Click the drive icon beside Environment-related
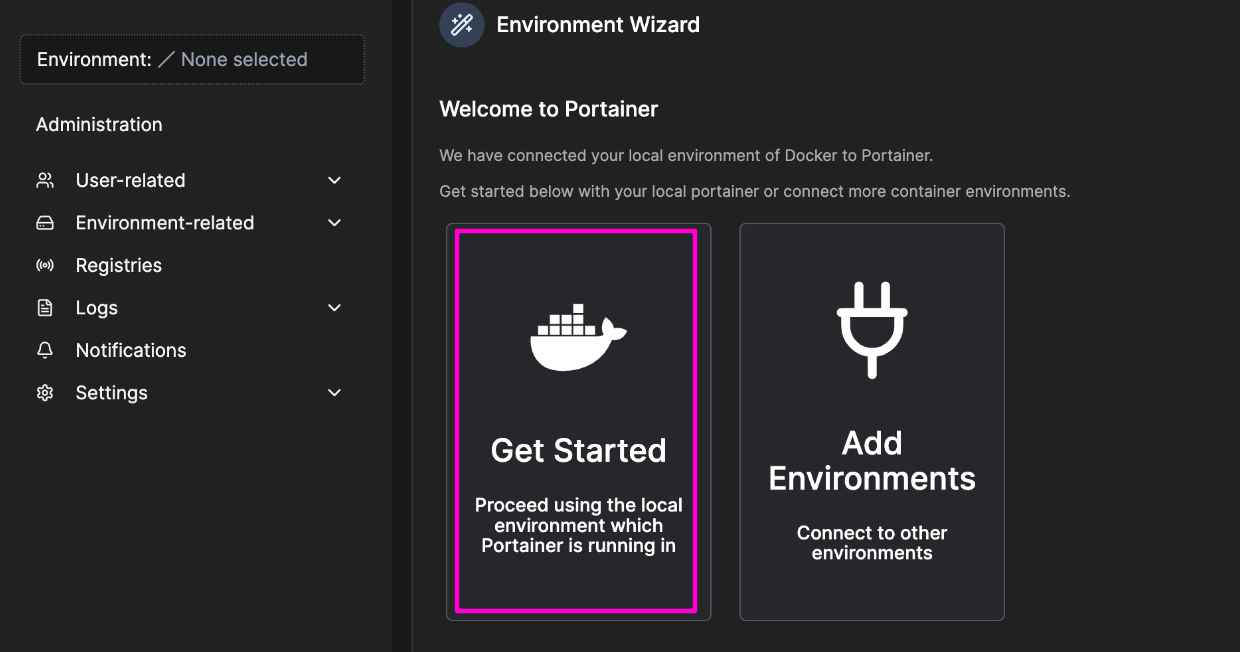This screenshot has width=1240, height=652. [x=45, y=223]
